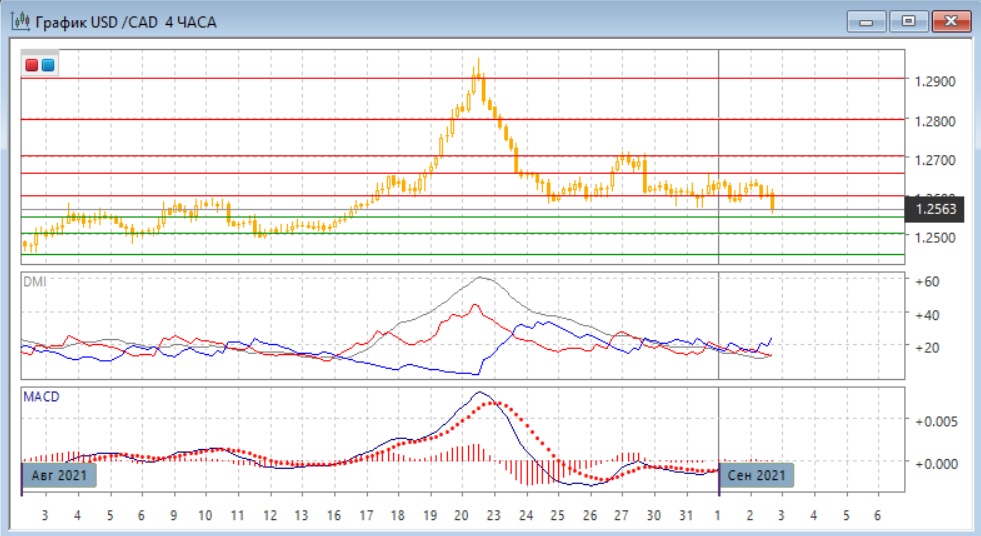
Task: Click the +60 value on DMI scale
Action: [x=929, y=282]
